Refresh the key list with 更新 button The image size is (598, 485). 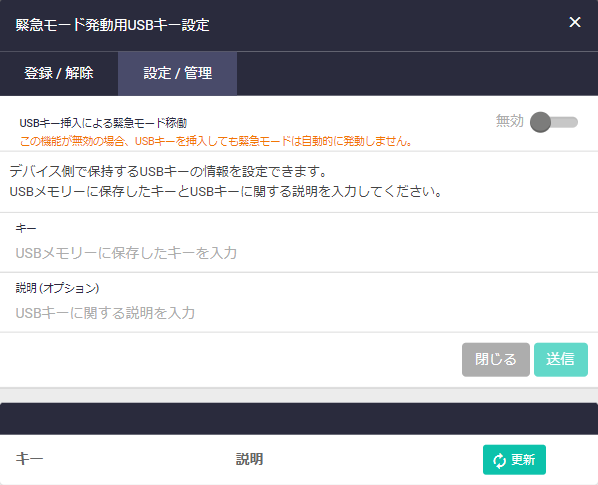pyautogui.click(x=514, y=459)
